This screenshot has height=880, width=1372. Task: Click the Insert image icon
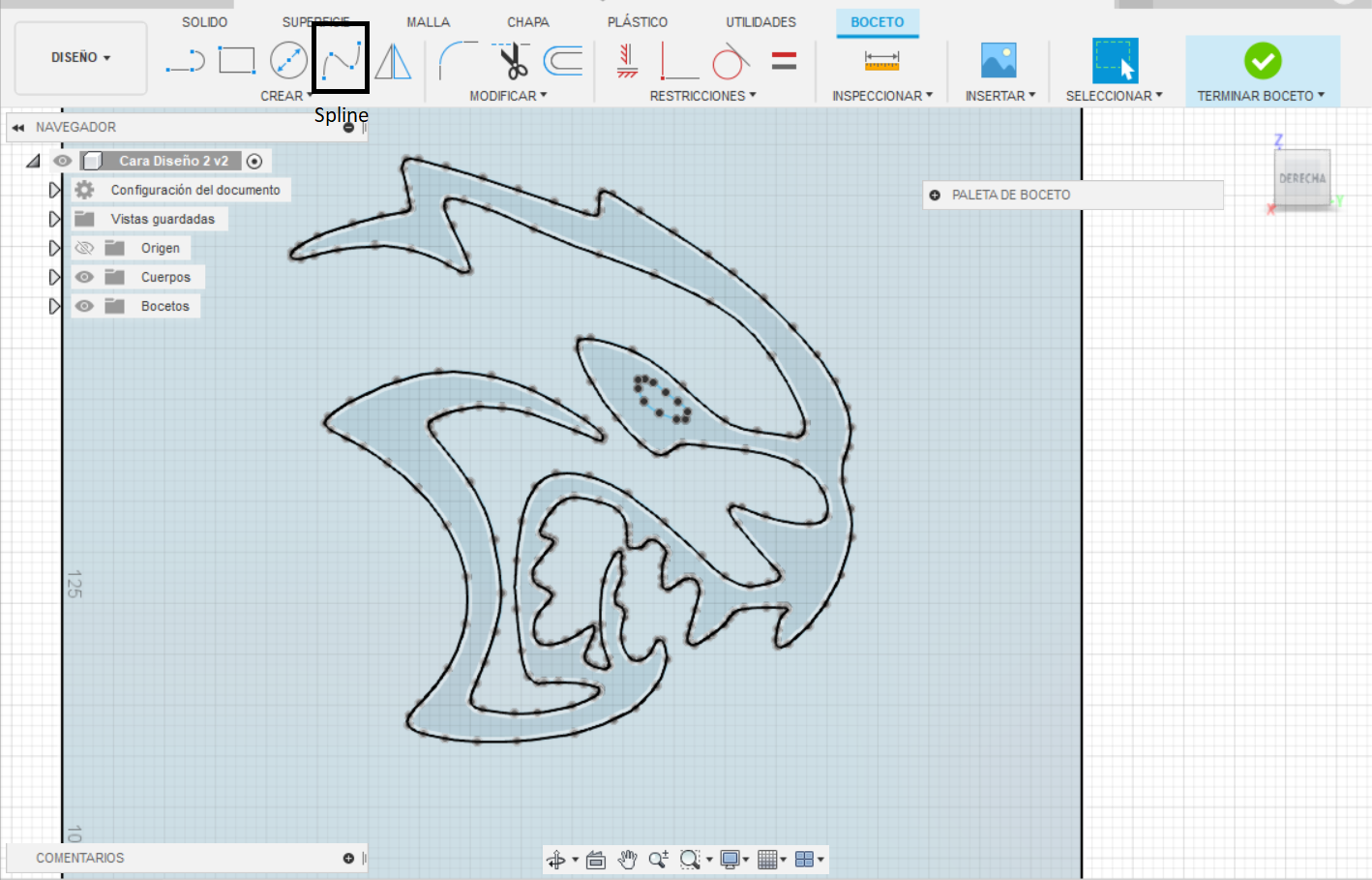point(999,60)
